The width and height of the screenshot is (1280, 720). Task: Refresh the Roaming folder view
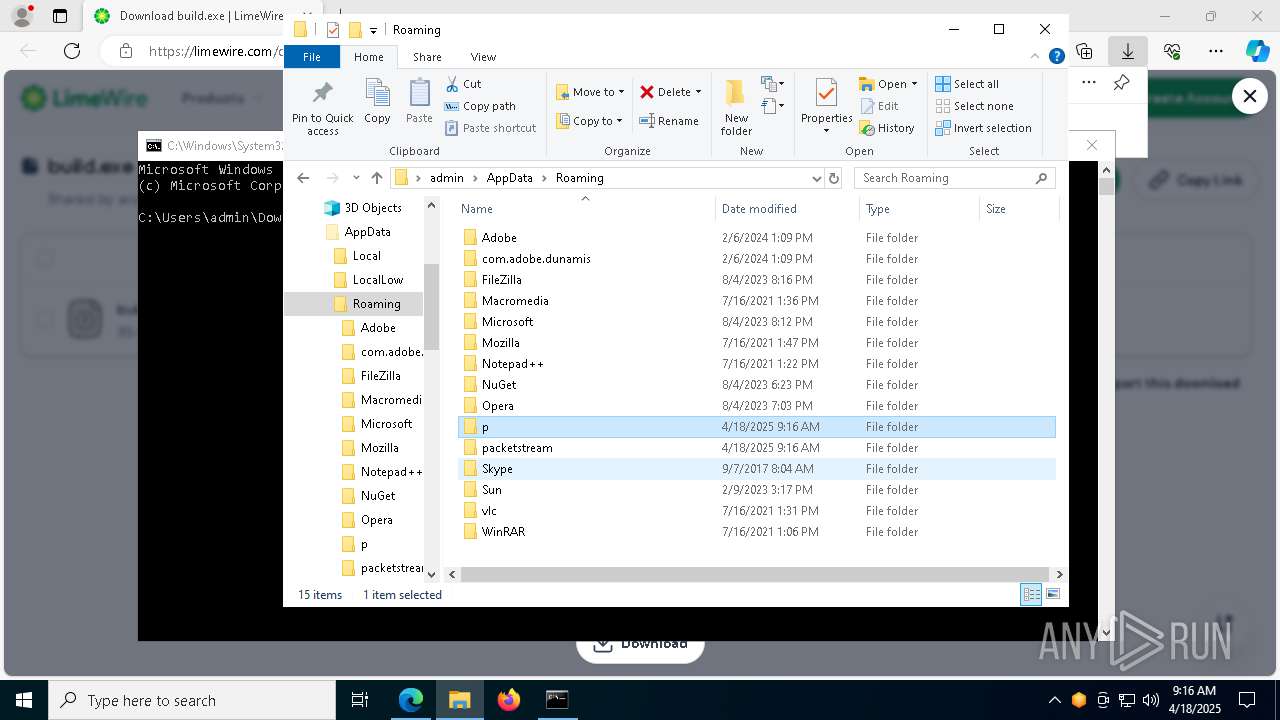point(834,178)
